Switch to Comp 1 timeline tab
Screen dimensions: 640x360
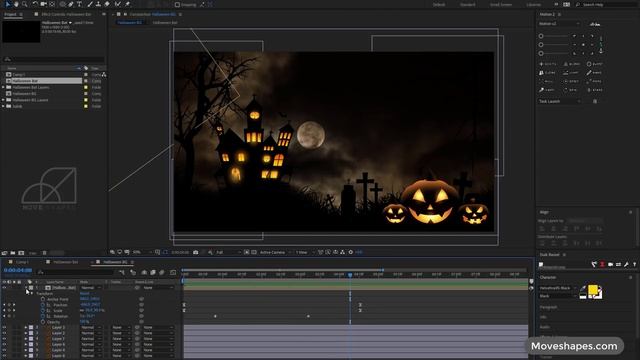click(x=22, y=262)
